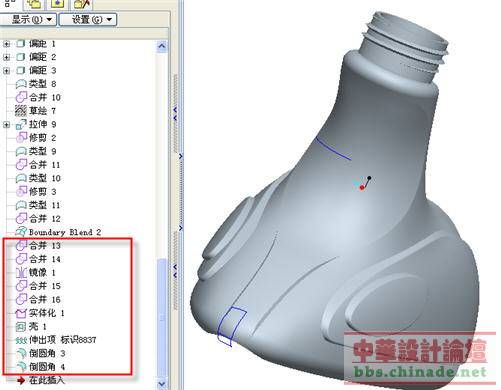Click the 实体化 1 solidify feature icon
The image size is (501, 390).
click(21, 313)
